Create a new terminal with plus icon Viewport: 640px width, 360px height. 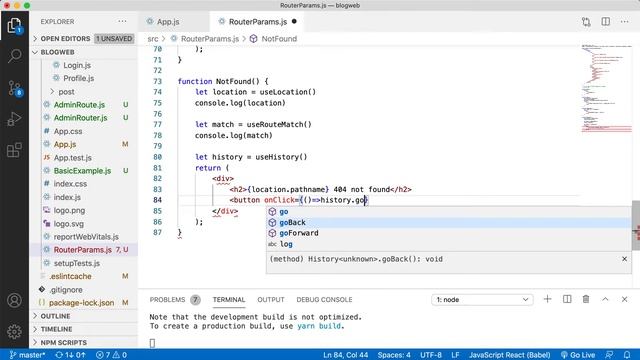point(547,299)
